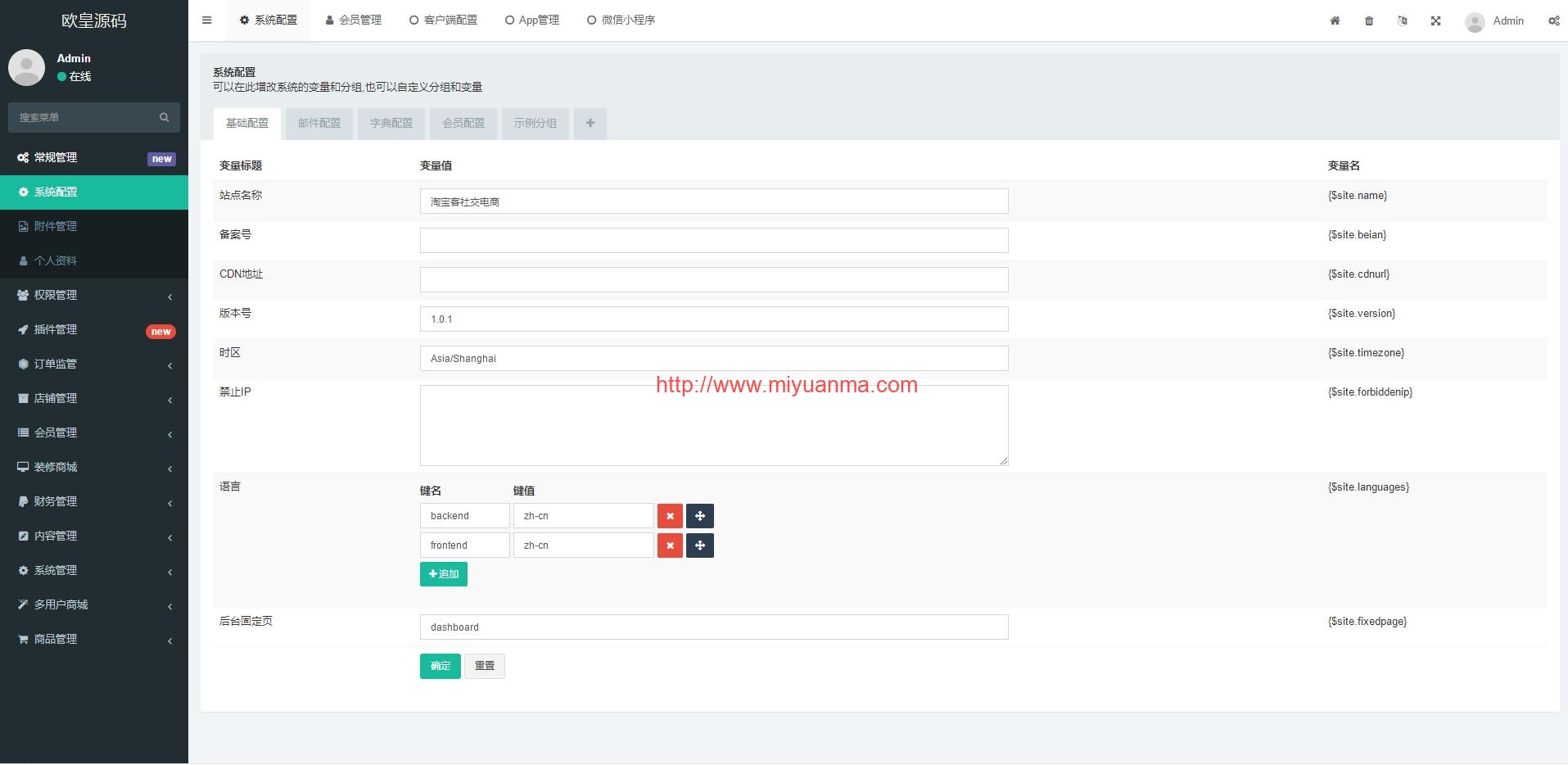Image resolution: width=1568 pixels, height=765 pixels.
Task: Click the search magnifier in sidebar
Action: click(164, 117)
